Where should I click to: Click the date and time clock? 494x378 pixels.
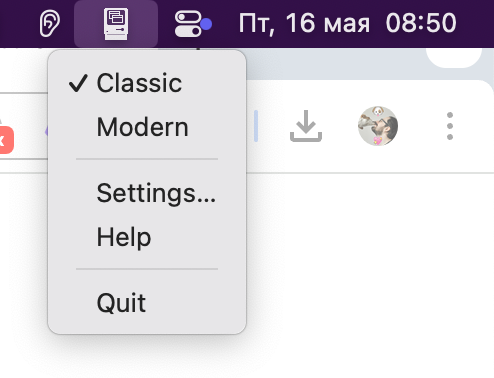pyautogui.click(x=347, y=23)
